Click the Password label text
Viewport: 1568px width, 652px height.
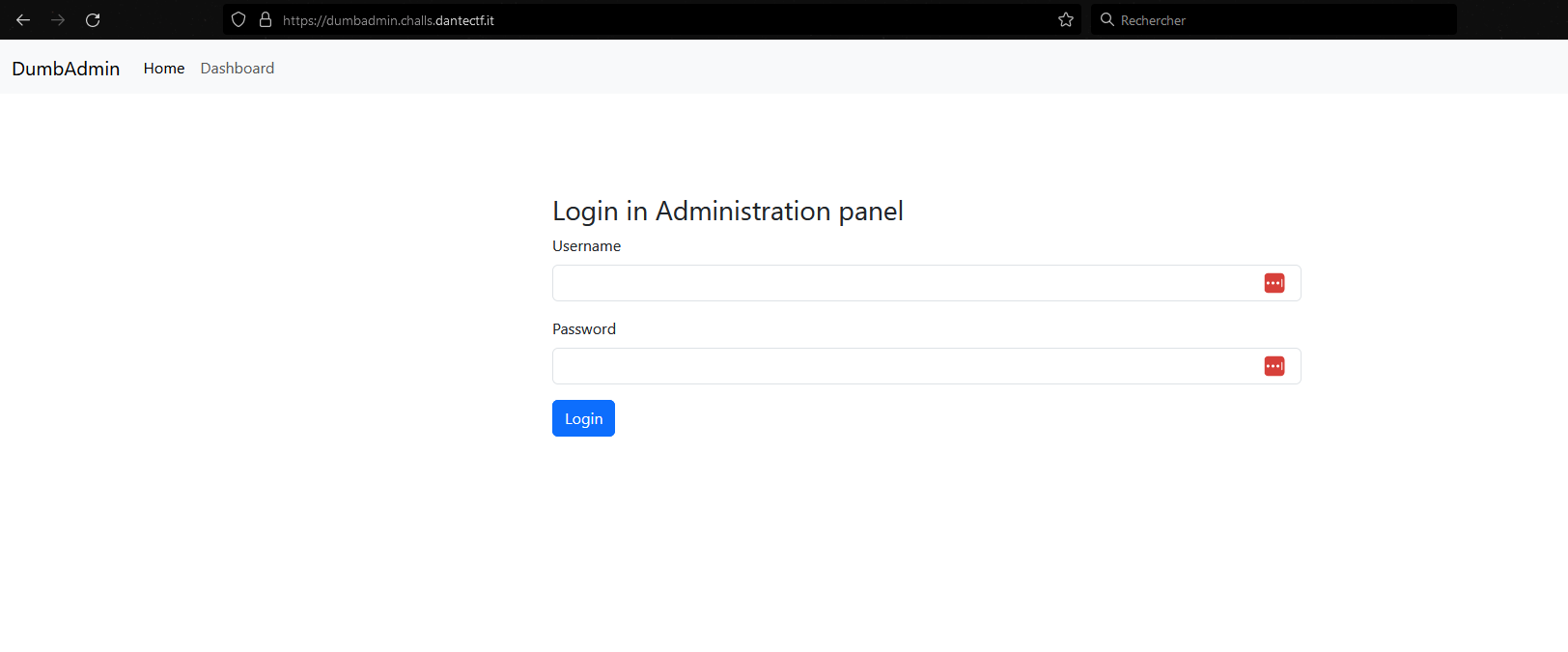584,329
